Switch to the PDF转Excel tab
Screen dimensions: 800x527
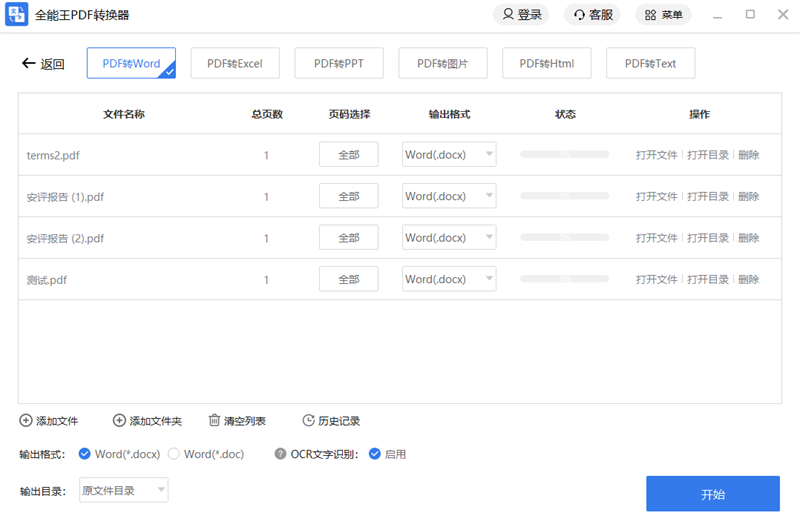[x=235, y=63]
